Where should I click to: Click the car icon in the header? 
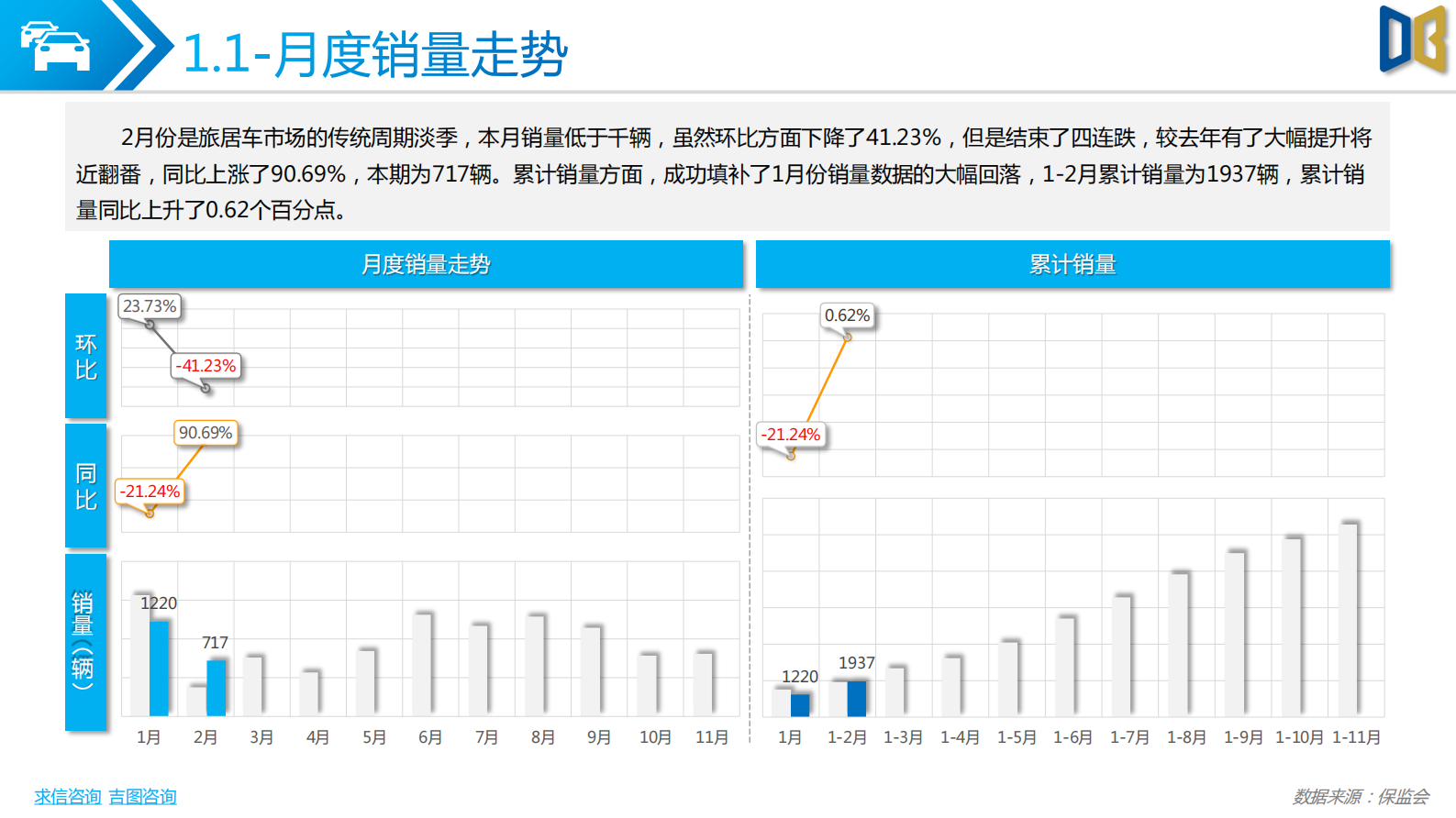[x=56, y=46]
